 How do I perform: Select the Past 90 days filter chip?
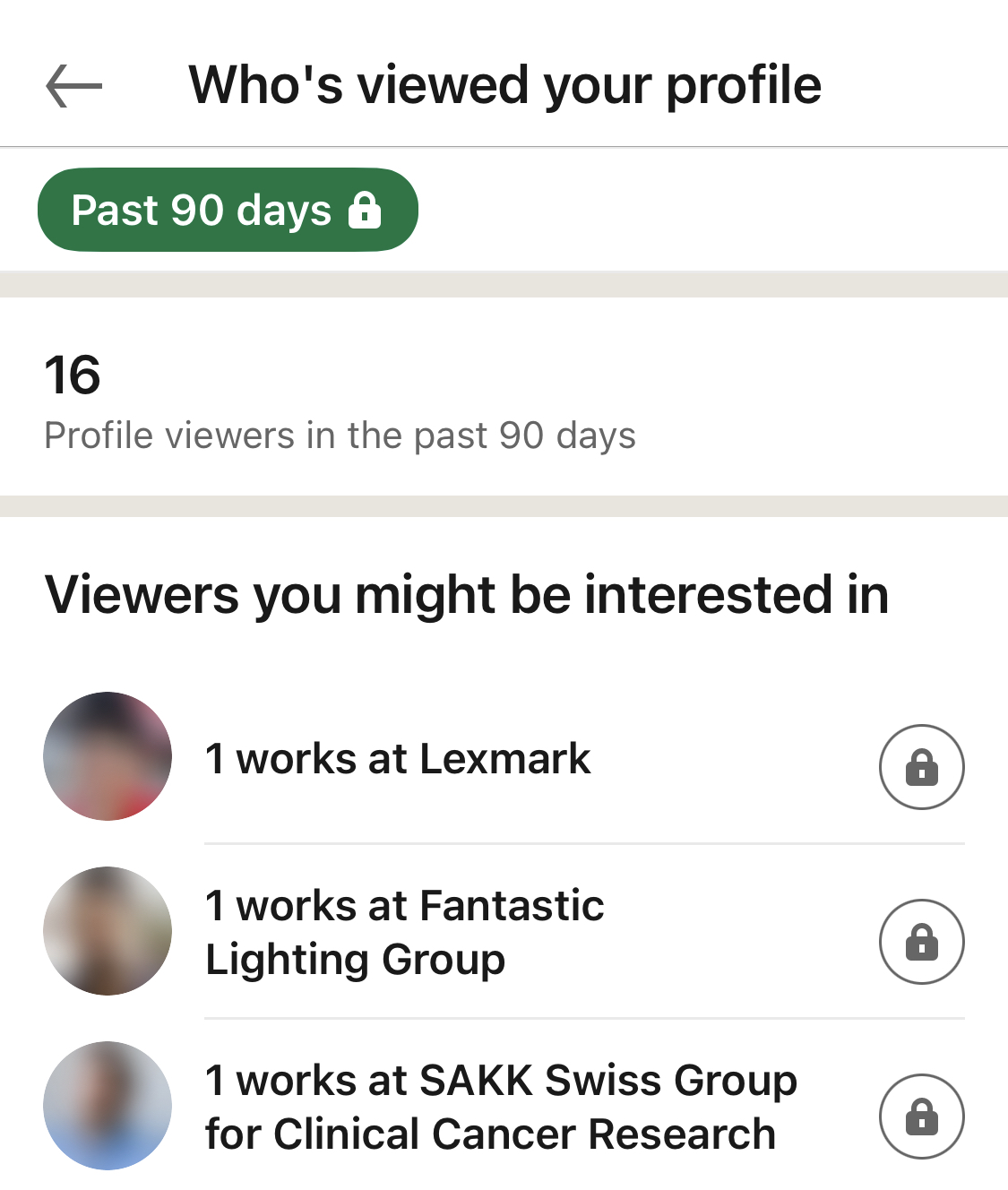202,211
